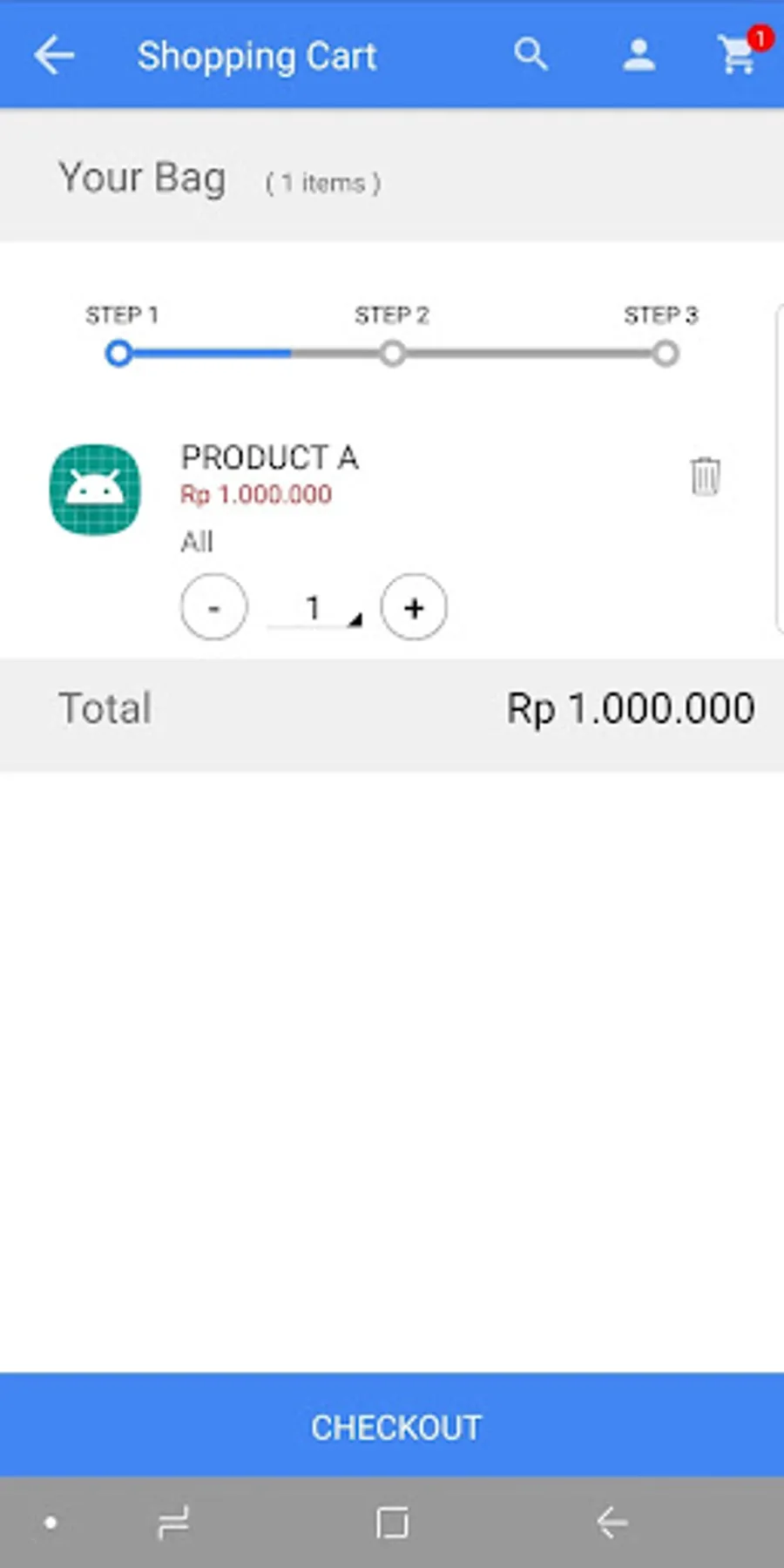Tap Android back navigation arrow
The image size is (784, 1568).
tap(612, 1523)
